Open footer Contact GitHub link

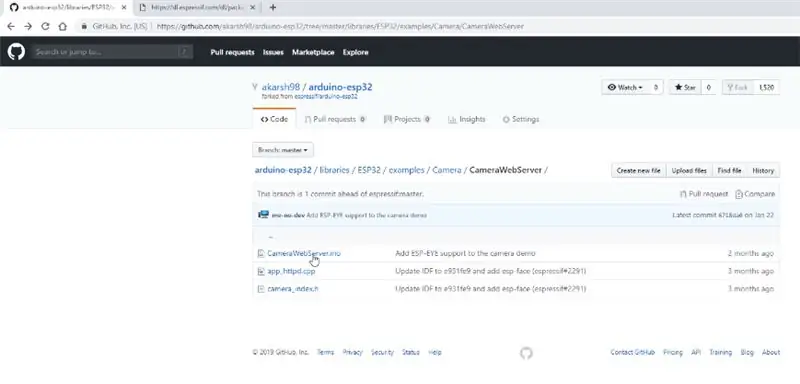(633, 352)
